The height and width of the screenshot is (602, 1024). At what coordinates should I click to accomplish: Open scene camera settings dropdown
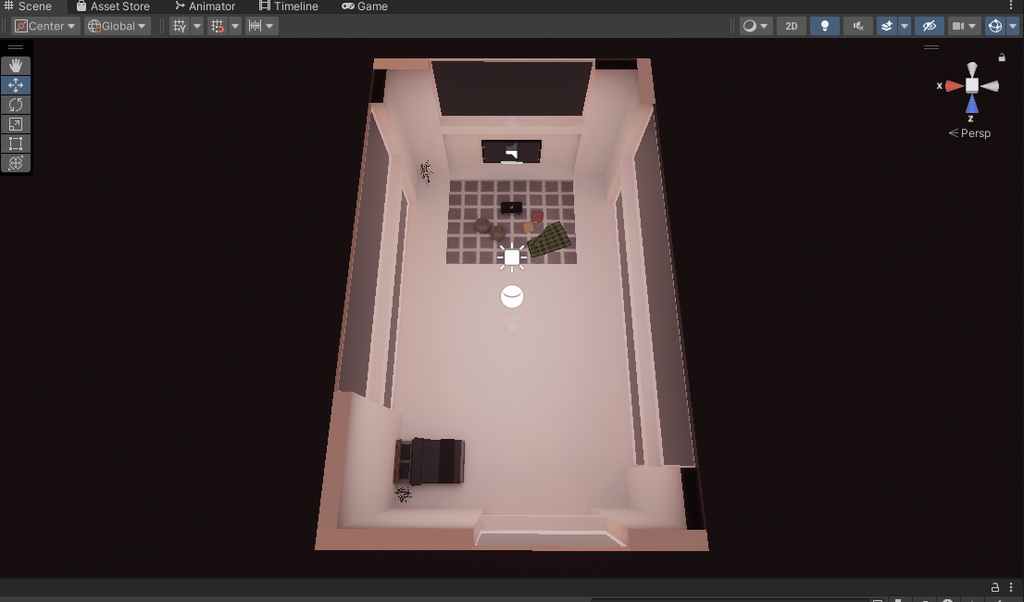[964, 26]
